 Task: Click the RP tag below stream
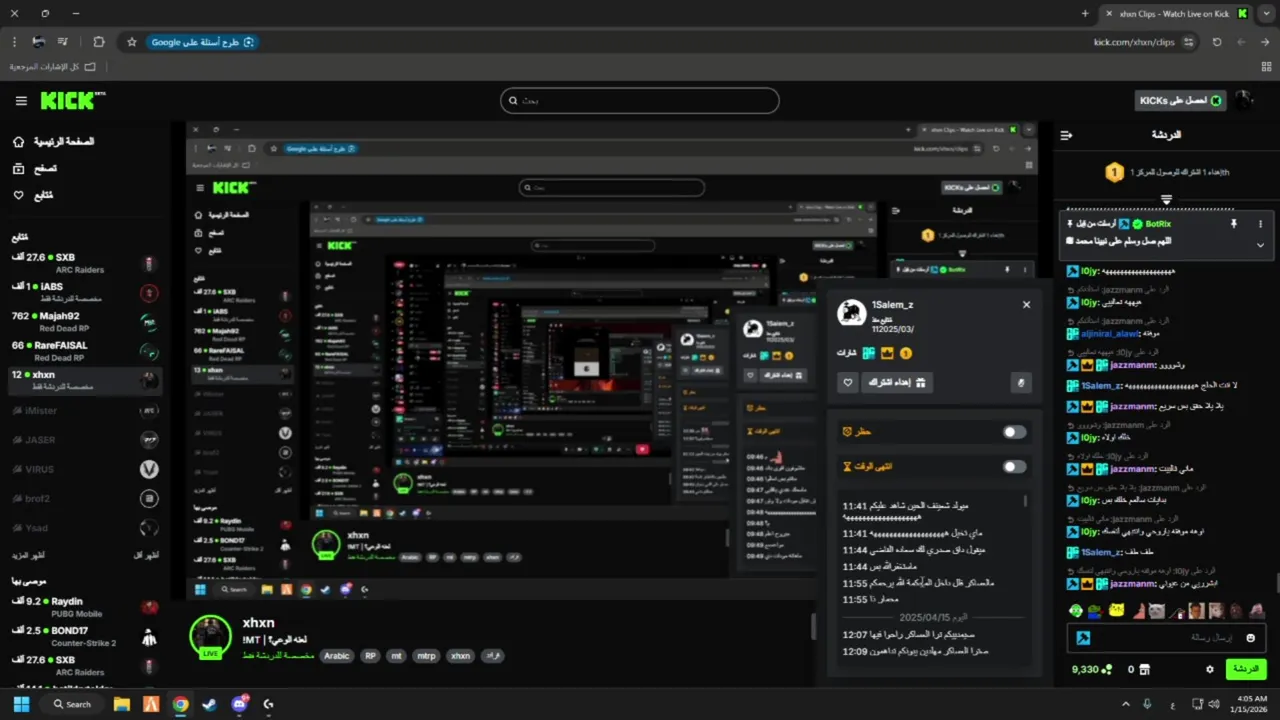pos(370,656)
